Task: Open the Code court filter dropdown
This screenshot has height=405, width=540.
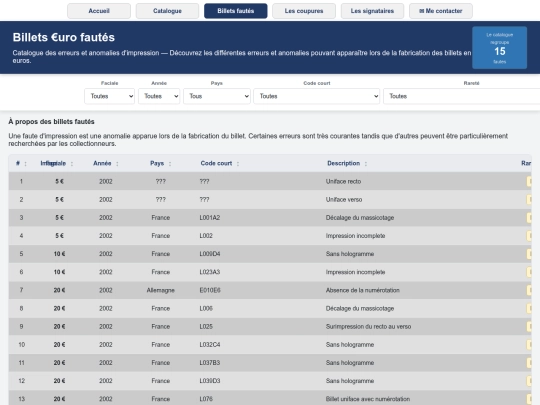Action: (x=316, y=96)
